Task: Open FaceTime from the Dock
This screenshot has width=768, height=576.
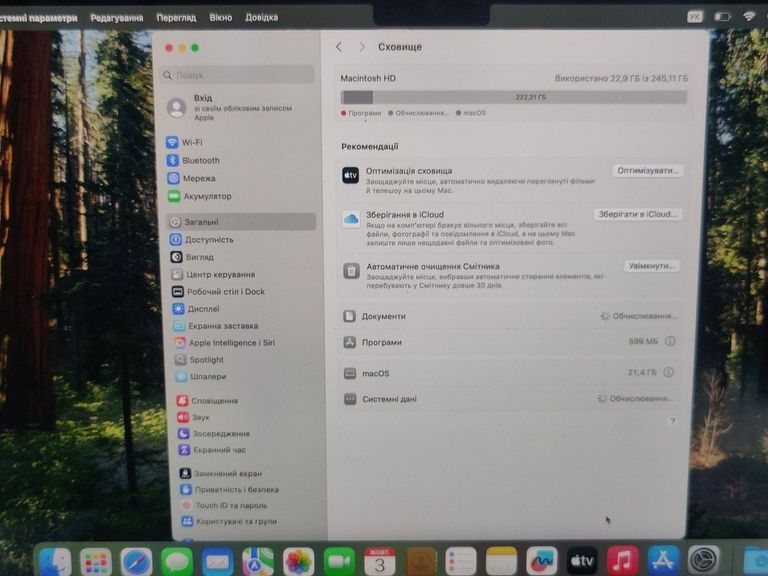Action: (339, 562)
